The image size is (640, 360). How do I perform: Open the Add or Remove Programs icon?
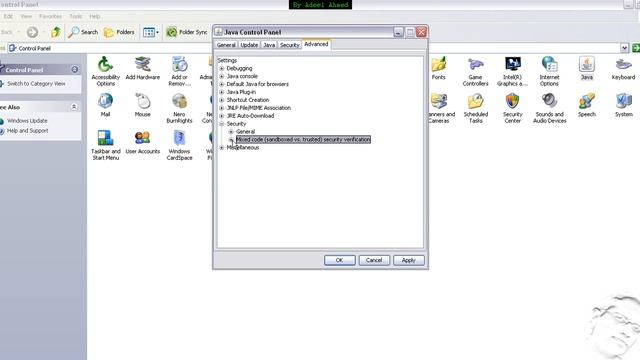pyautogui.click(x=179, y=71)
